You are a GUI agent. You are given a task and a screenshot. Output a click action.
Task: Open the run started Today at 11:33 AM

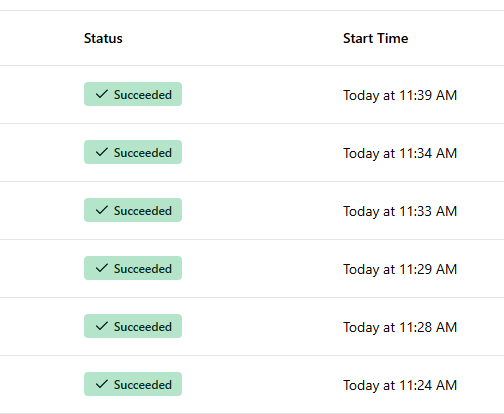pos(400,211)
